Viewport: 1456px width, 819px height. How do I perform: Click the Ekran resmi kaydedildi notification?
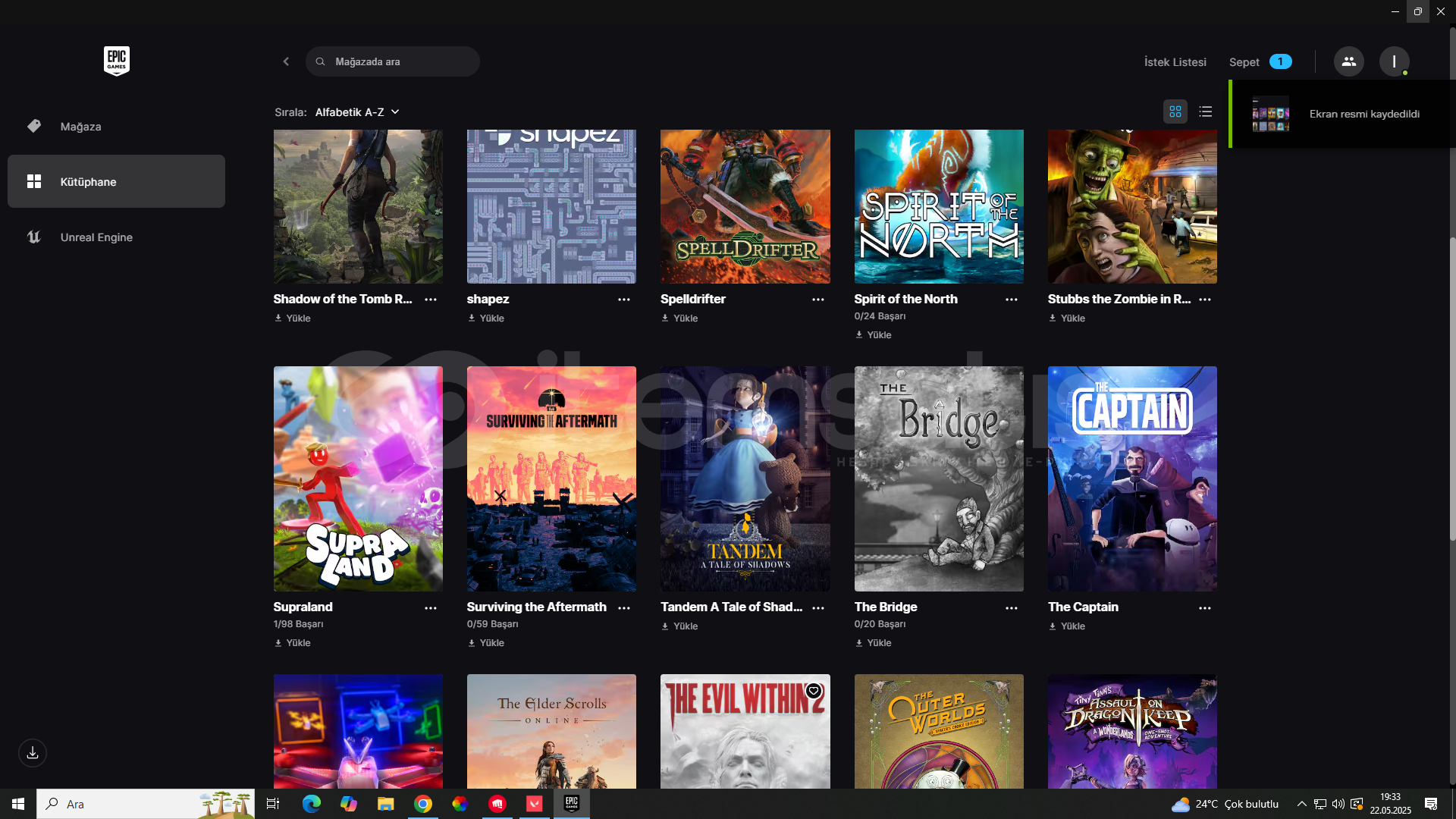pyautogui.click(x=1342, y=114)
